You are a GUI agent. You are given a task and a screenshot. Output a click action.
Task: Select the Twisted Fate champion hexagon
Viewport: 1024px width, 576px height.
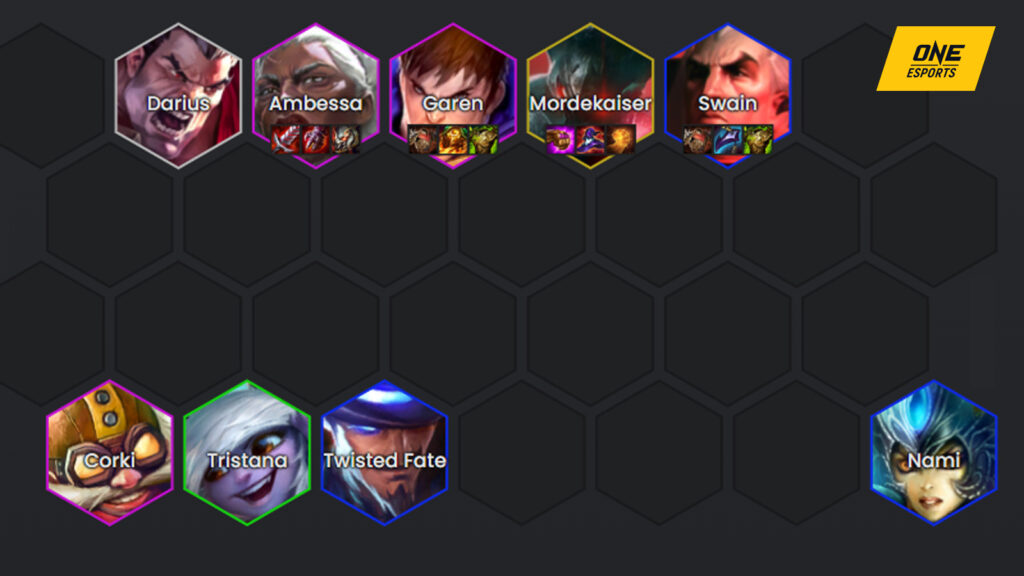[385, 453]
